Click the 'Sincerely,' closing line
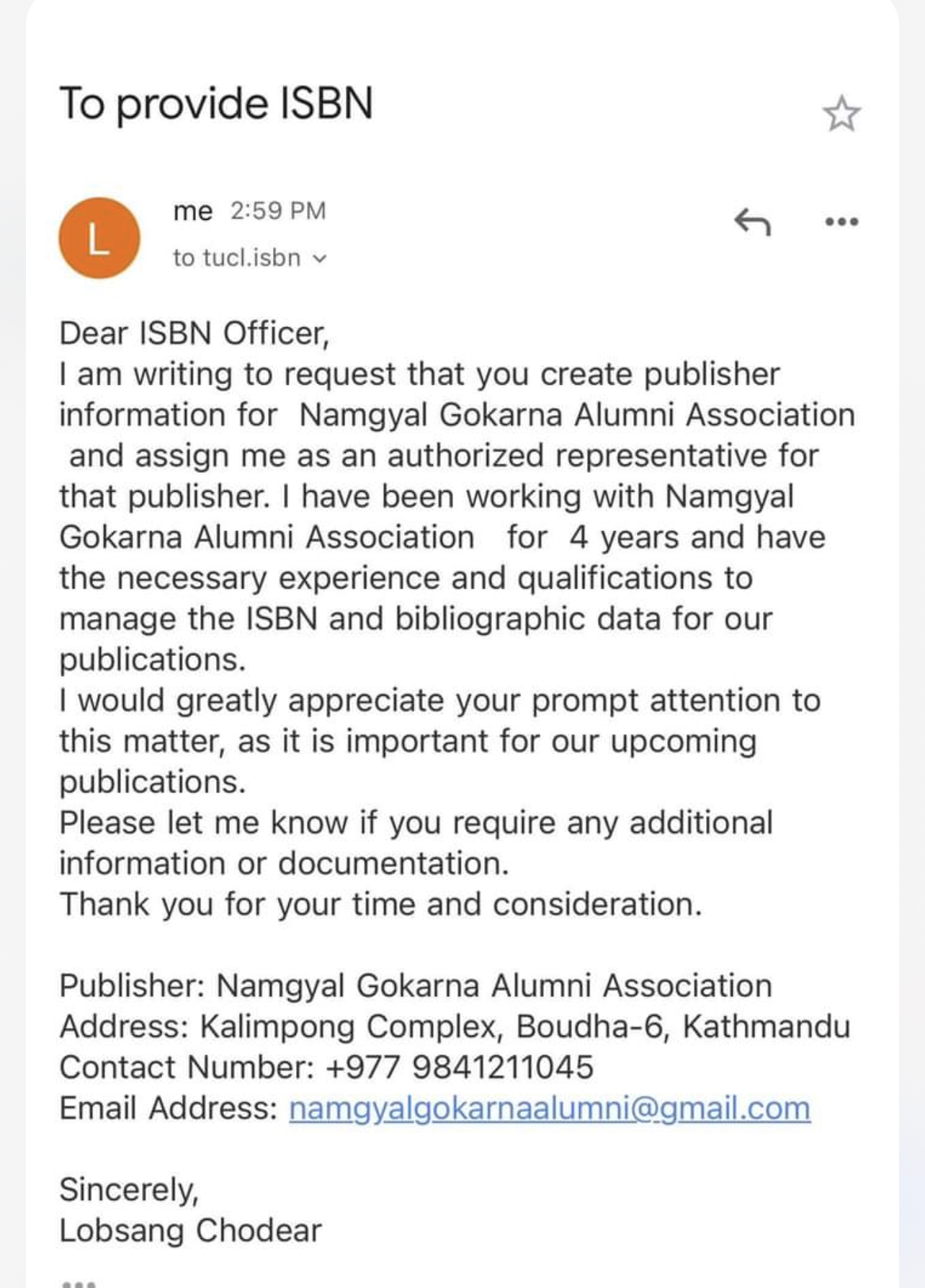The width and height of the screenshot is (925, 1288). pos(129,1190)
